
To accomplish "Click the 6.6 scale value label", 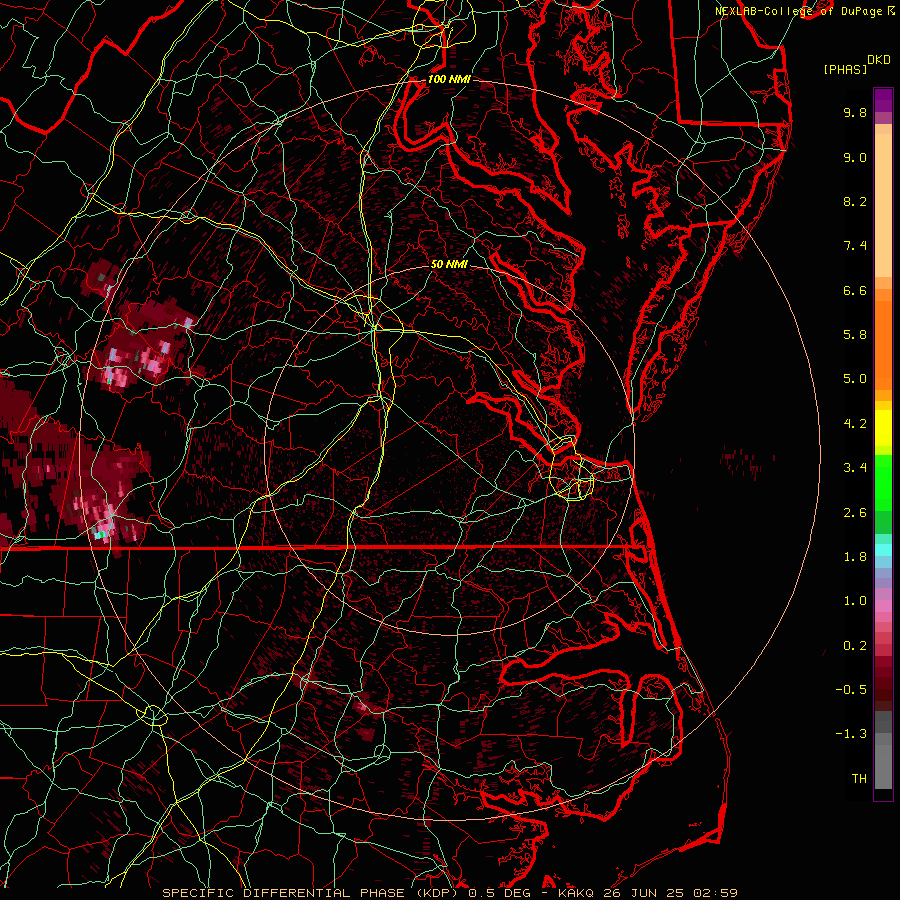I will tap(855, 290).
